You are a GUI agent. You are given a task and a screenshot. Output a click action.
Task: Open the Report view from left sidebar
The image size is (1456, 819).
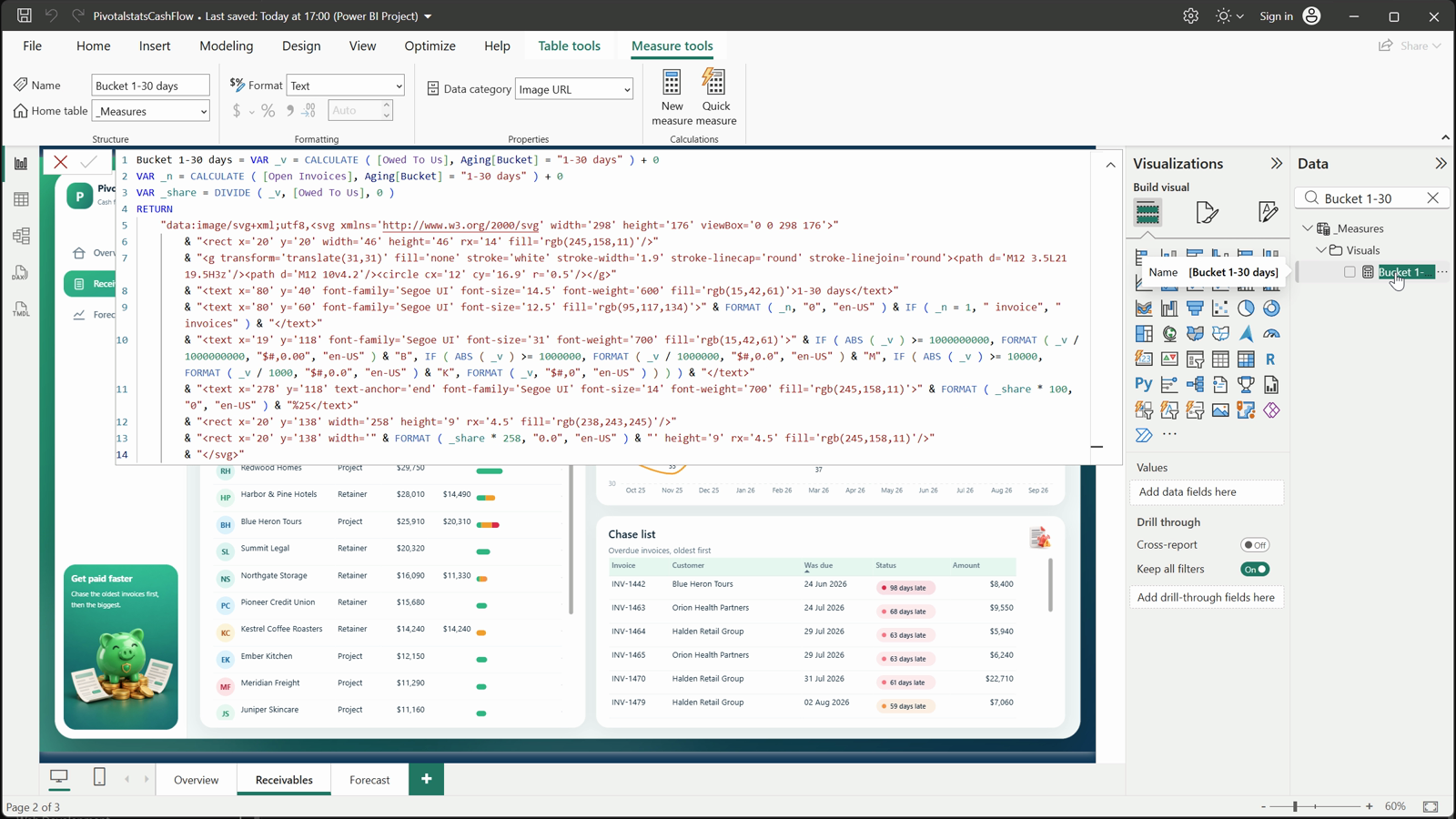pyautogui.click(x=21, y=164)
